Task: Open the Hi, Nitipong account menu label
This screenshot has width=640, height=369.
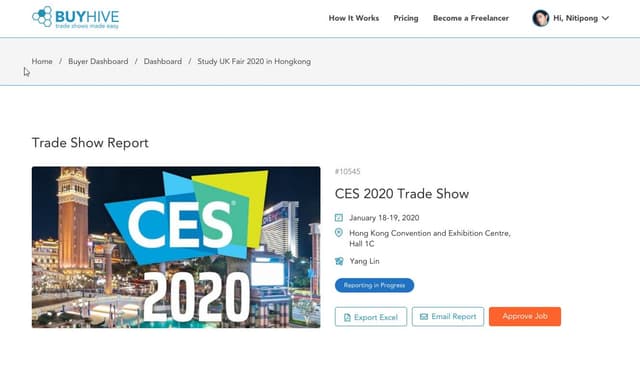Action: [575, 18]
